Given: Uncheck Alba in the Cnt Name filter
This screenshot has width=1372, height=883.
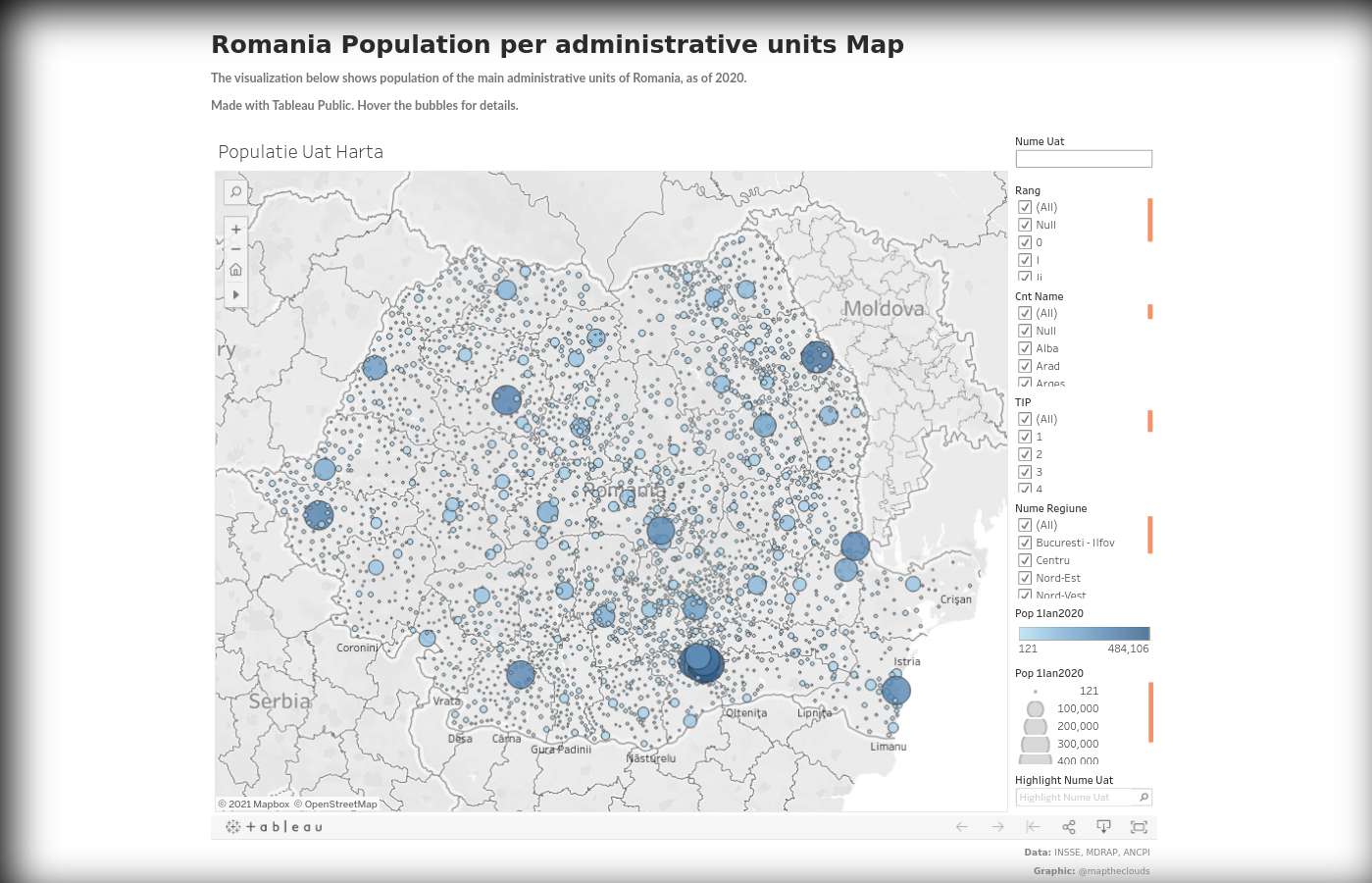Looking at the screenshot, I should point(1024,348).
